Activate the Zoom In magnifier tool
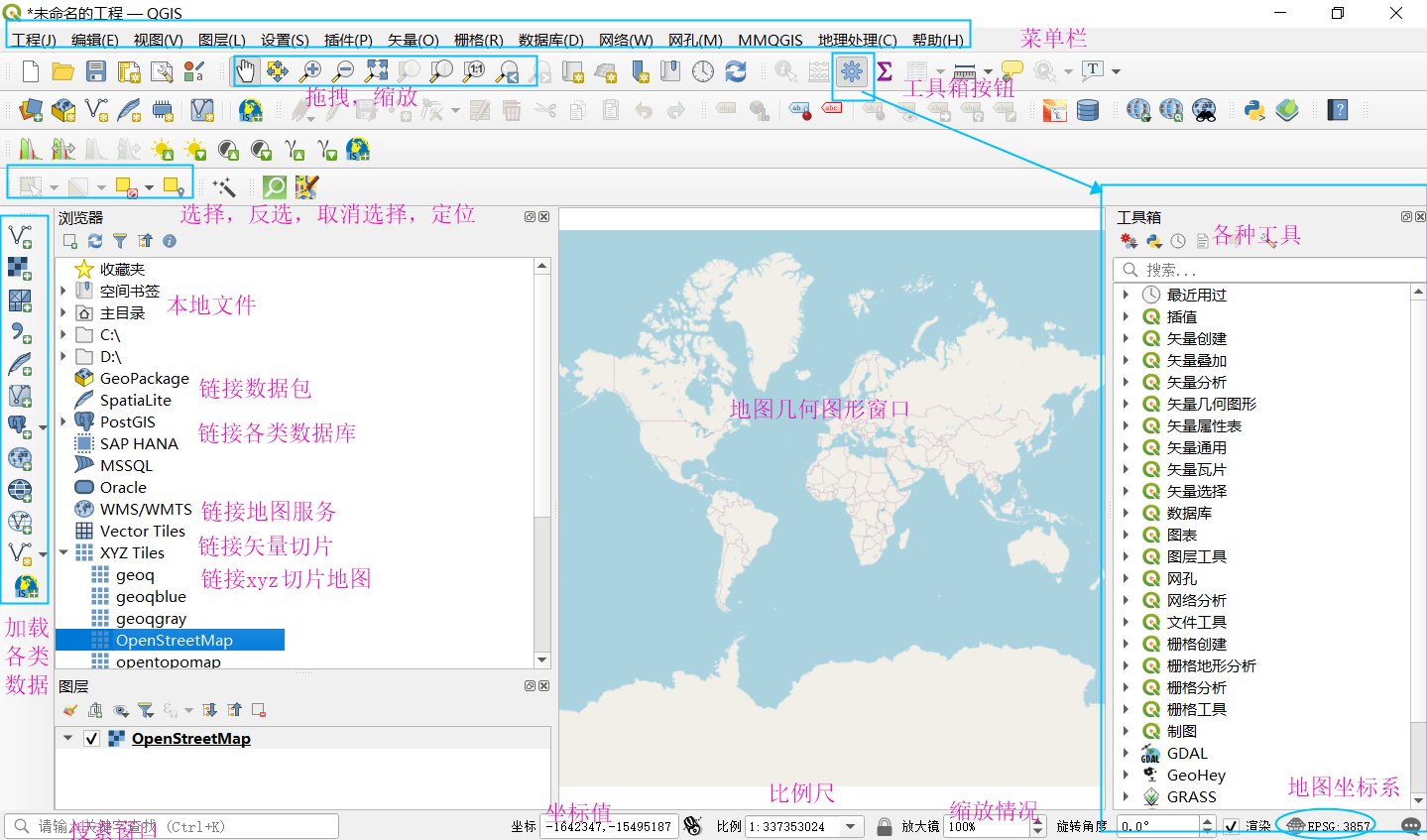The width and height of the screenshot is (1427, 840). click(310, 70)
